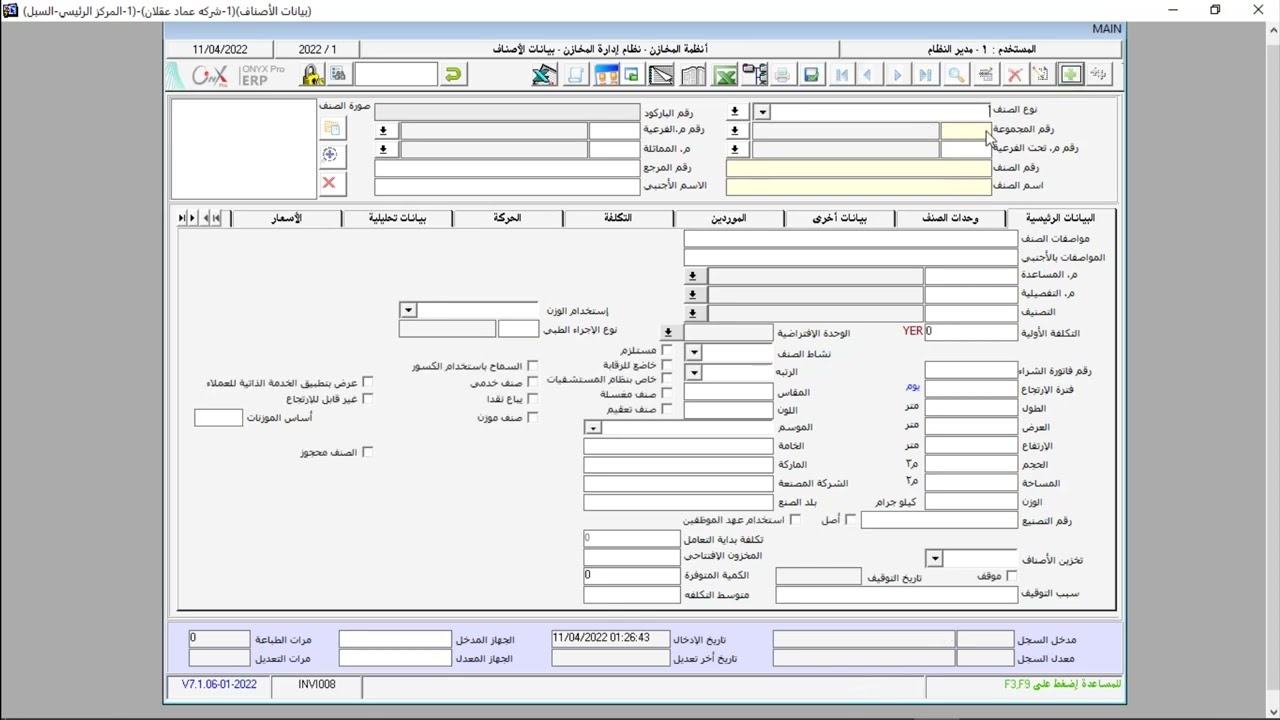Image resolution: width=1280 pixels, height=720 pixels.
Task: Enable السماح باستخدام الكسور checkbox
Action: (x=532, y=366)
